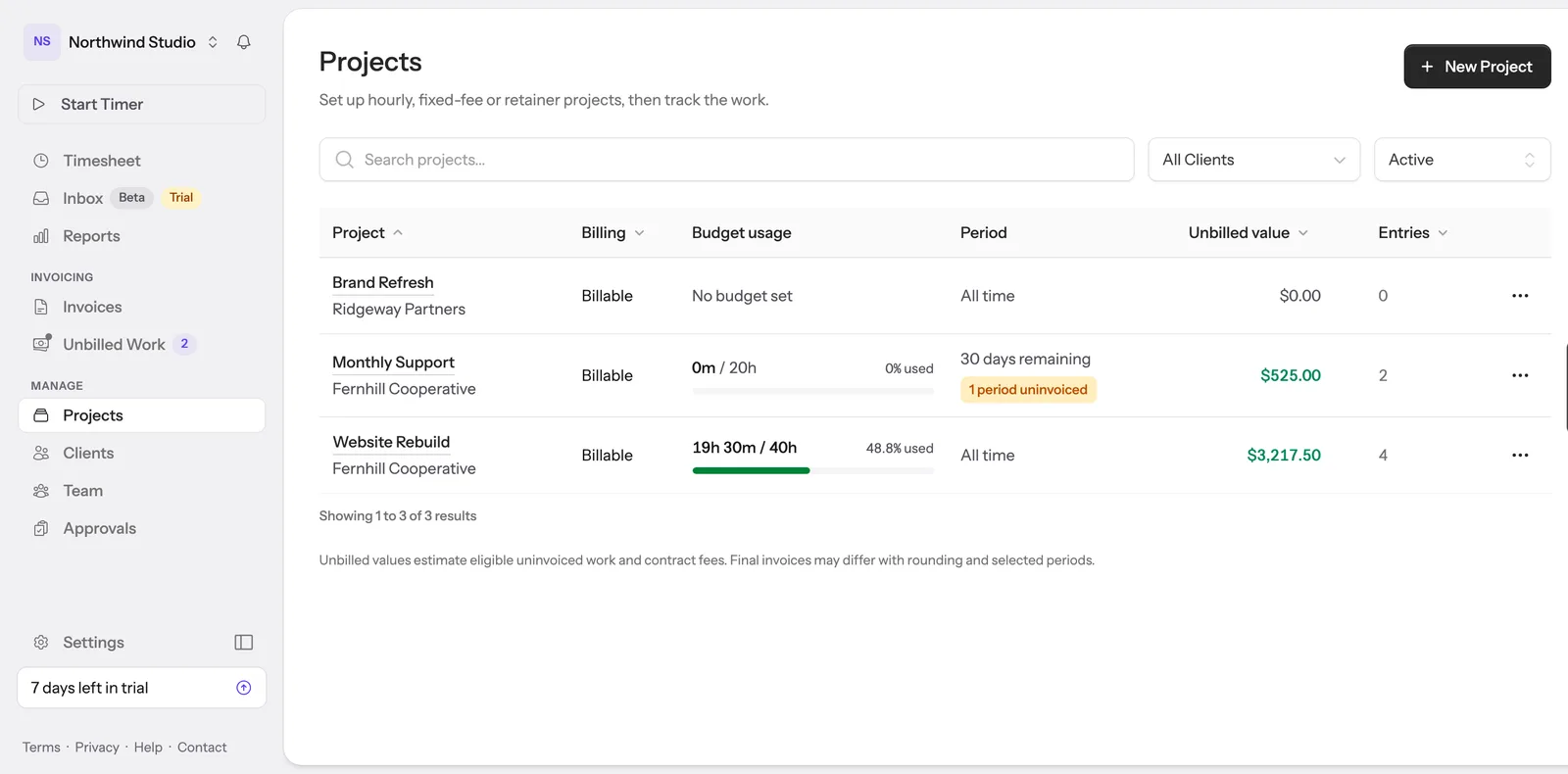Click the Approvals clipboard icon
Viewport: 1568px width, 774px height.
click(41, 528)
